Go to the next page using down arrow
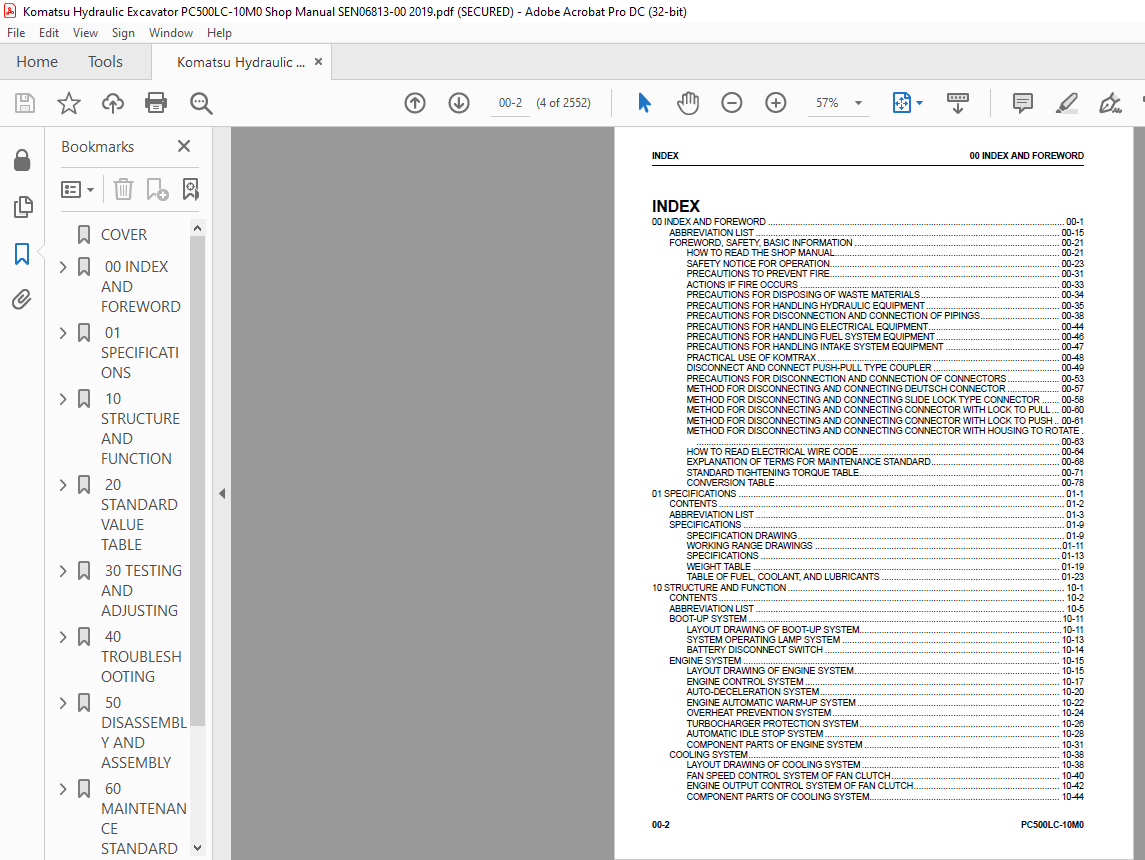Image resolution: width=1145 pixels, height=860 pixels. pyautogui.click(x=459, y=103)
